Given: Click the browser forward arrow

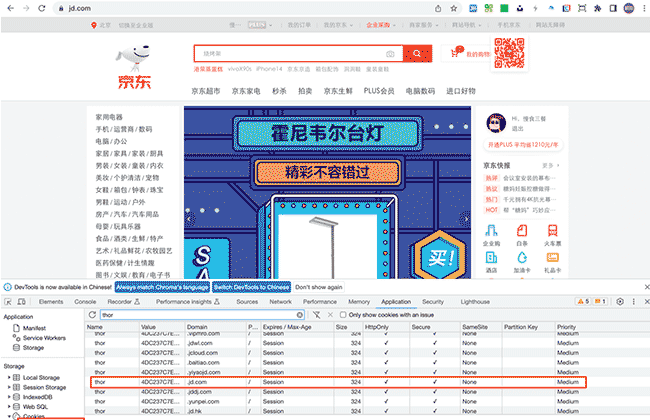Looking at the screenshot, I should 26,8.
